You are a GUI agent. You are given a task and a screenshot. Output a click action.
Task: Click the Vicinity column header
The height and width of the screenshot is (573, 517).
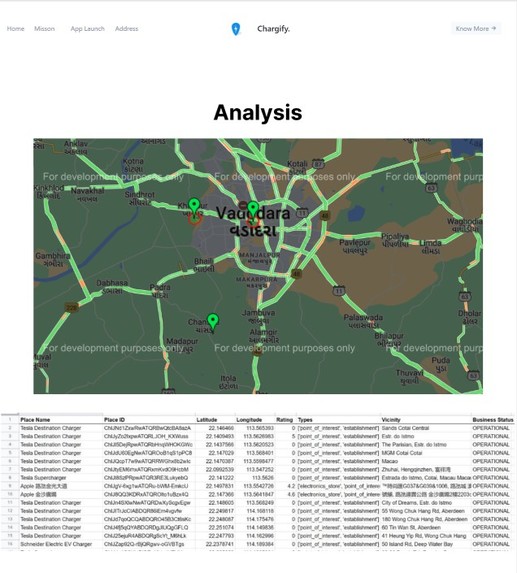tap(391, 420)
